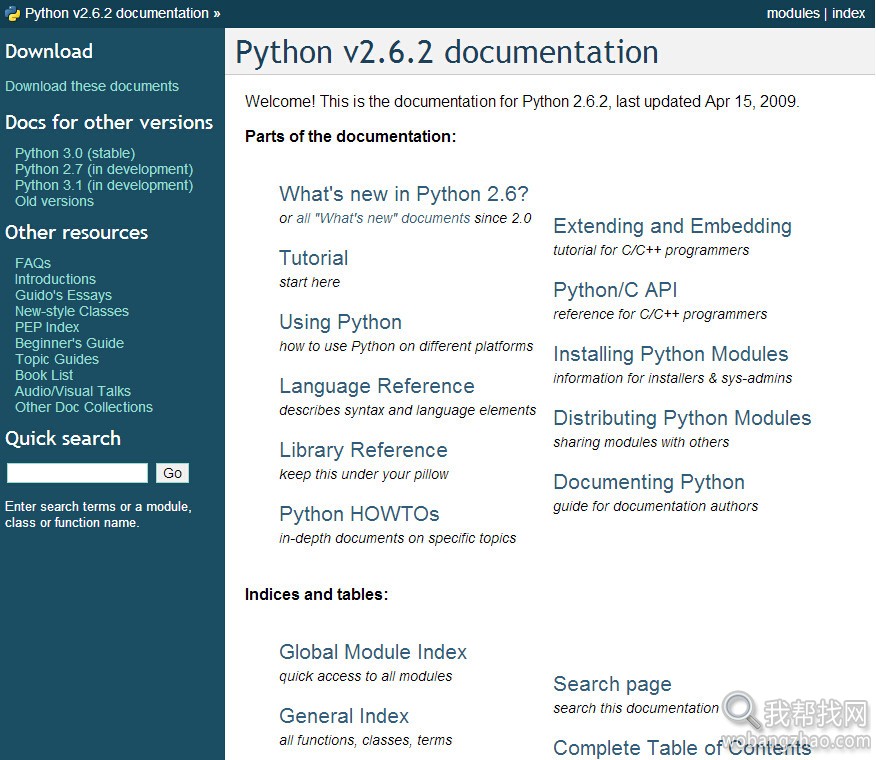Open Python HOWTOs
The height and width of the screenshot is (760, 876).
click(x=359, y=514)
